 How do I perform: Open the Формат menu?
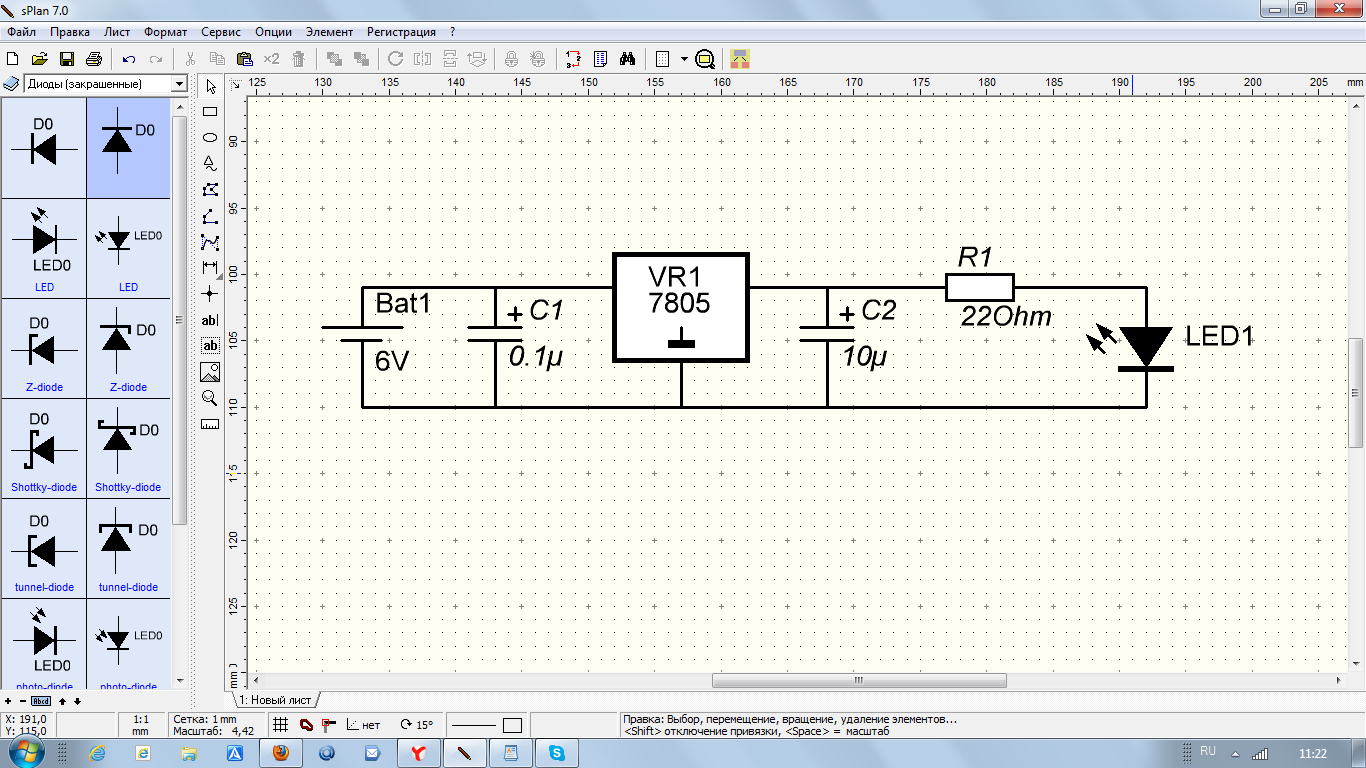point(165,32)
